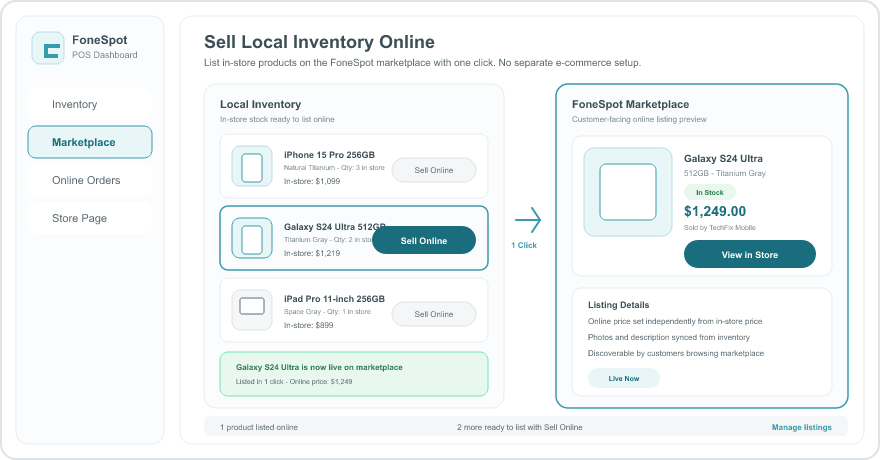Click the Live Now badge

(624, 378)
